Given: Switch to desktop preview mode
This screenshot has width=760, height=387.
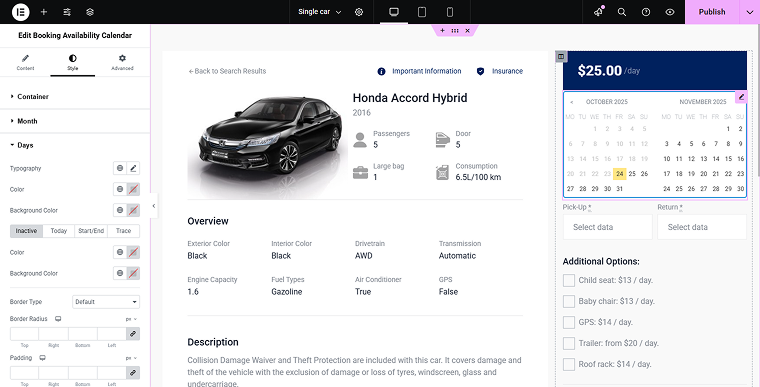Looking at the screenshot, I should click(x=394, y=12).
